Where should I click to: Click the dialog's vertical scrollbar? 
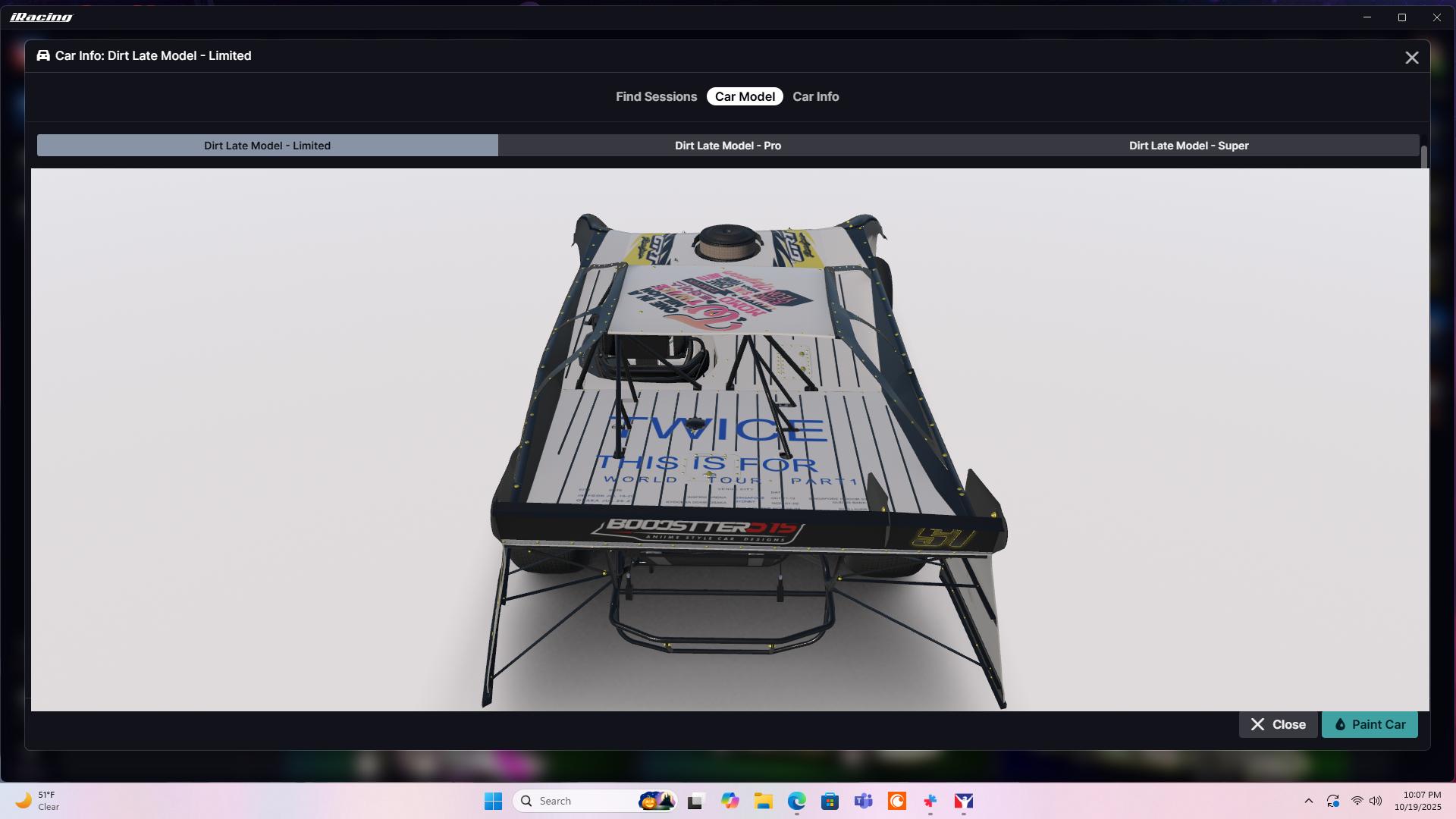click(1424, 158)
